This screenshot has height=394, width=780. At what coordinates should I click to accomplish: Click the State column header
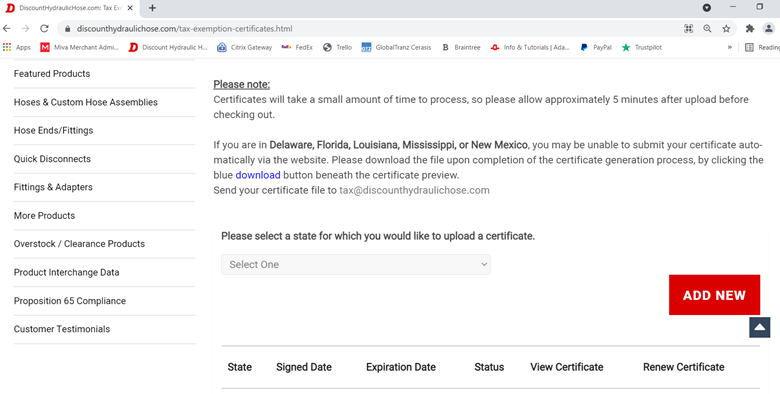point(239,367)
